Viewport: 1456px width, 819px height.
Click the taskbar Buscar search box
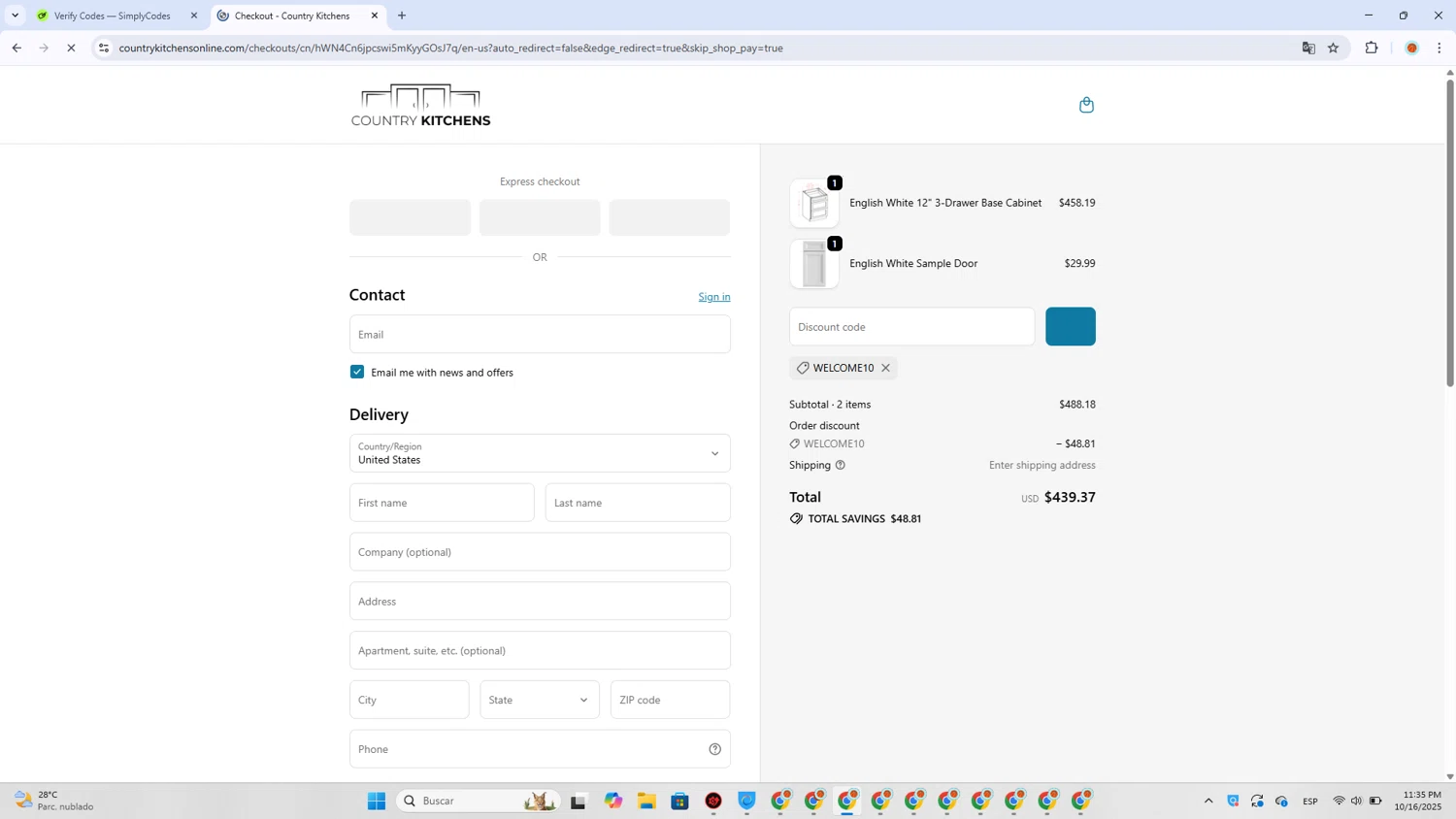[478, 801]
